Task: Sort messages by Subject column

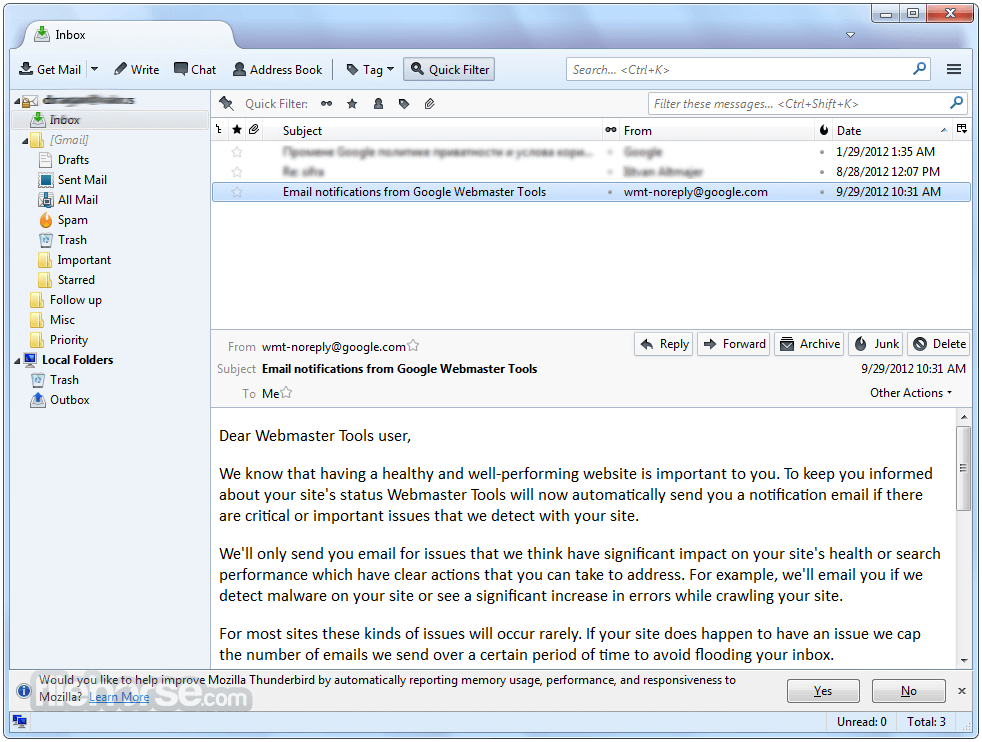Action: tap(432, 130)
